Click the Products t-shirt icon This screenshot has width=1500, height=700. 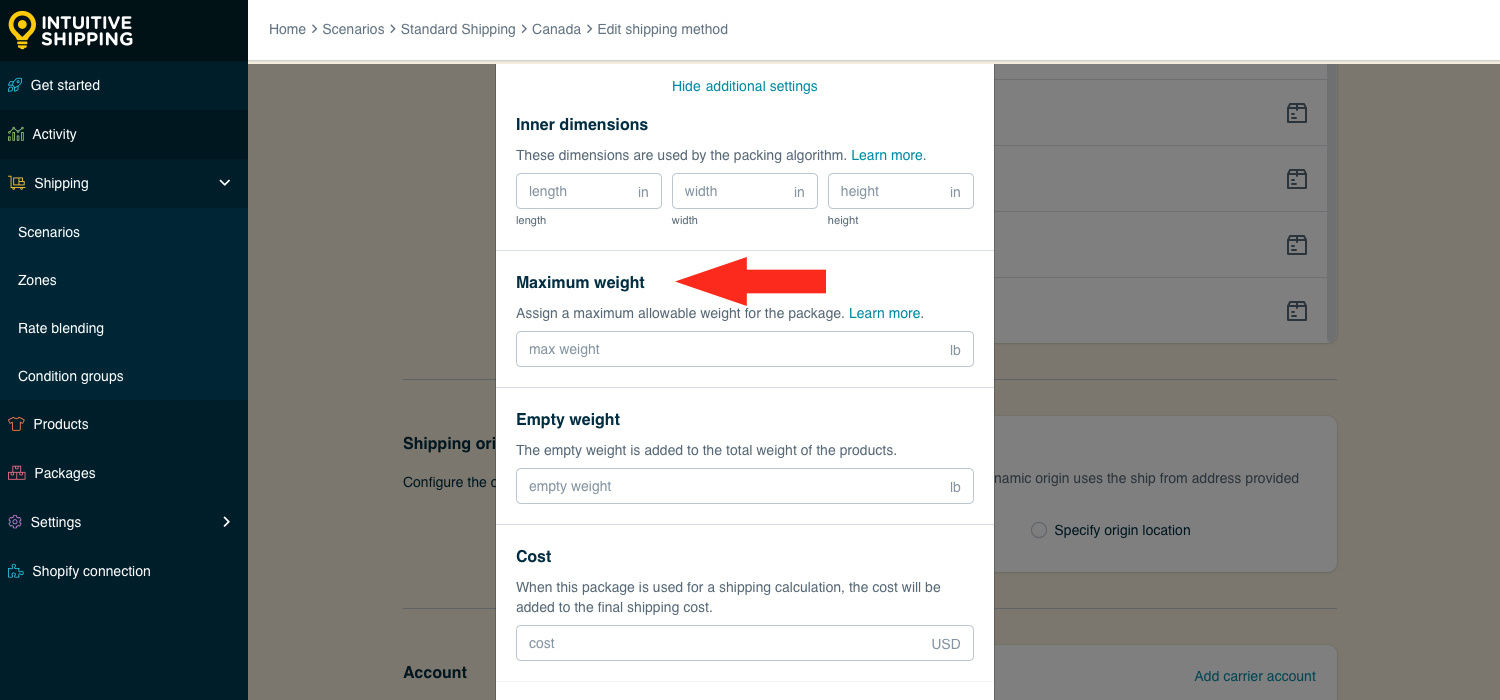coord(15,424)
